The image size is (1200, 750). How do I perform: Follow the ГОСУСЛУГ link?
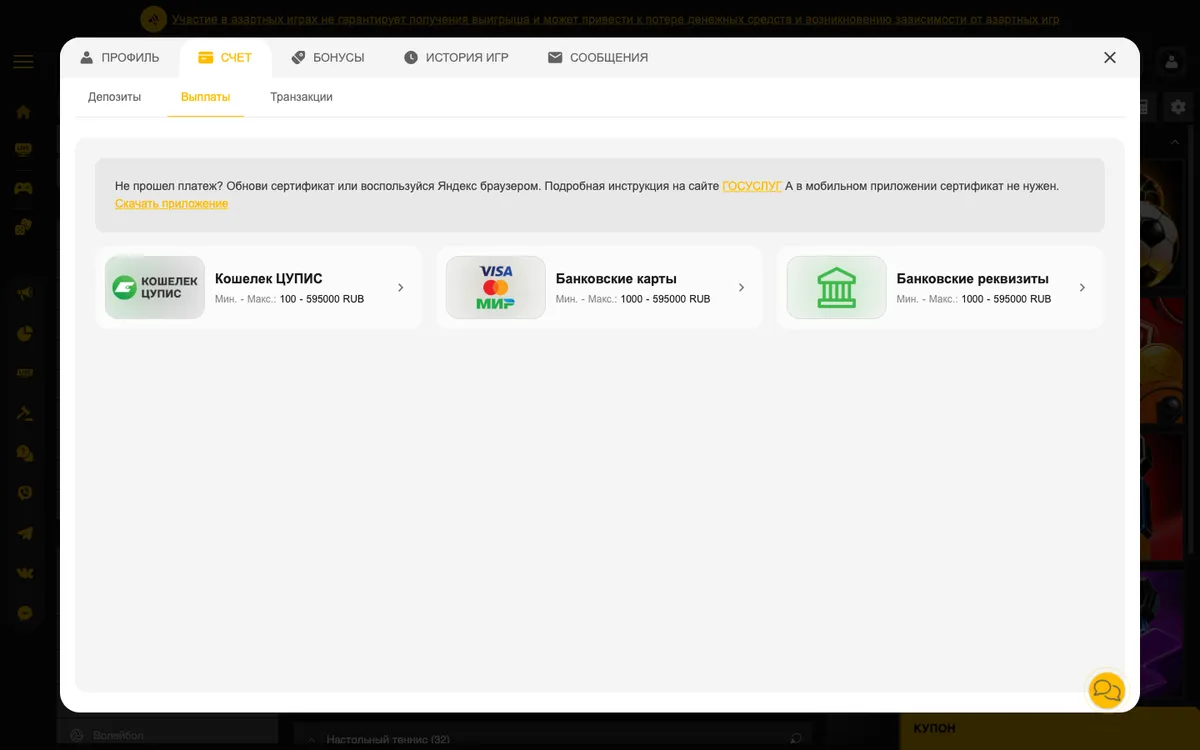(752, 186)
